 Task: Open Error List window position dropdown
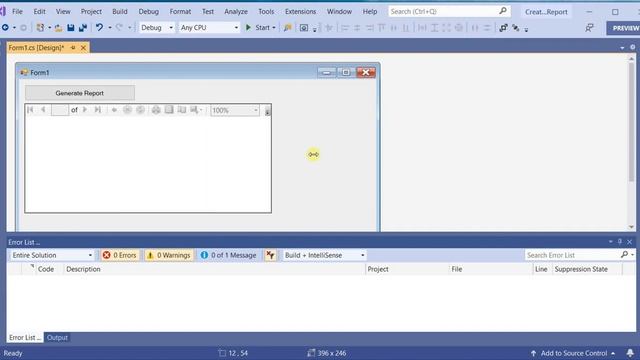tap(611, 242)
